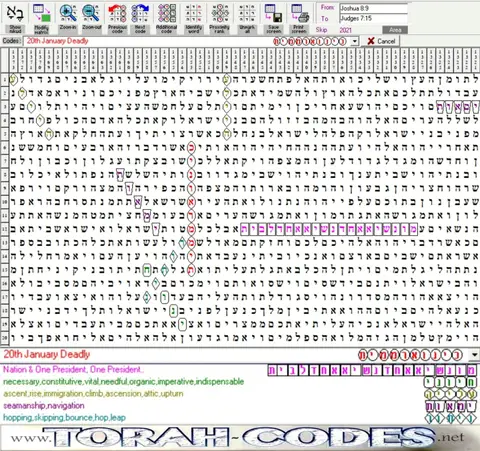The image size is (480, 451).
Task: Select '20th January Deadly' in the lower list
Action: (47, 354)
